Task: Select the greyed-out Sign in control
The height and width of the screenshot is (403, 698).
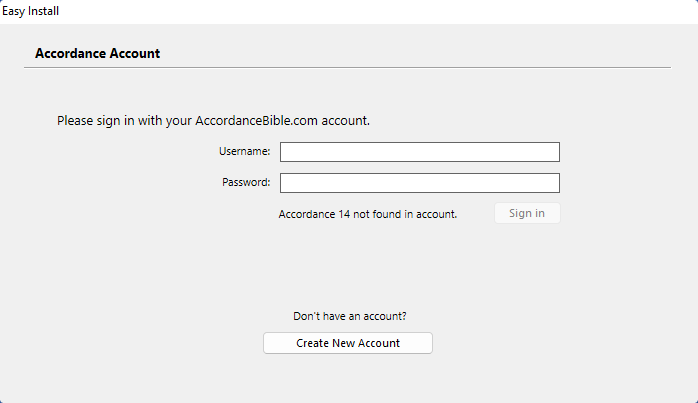Action: click(527, 213)
